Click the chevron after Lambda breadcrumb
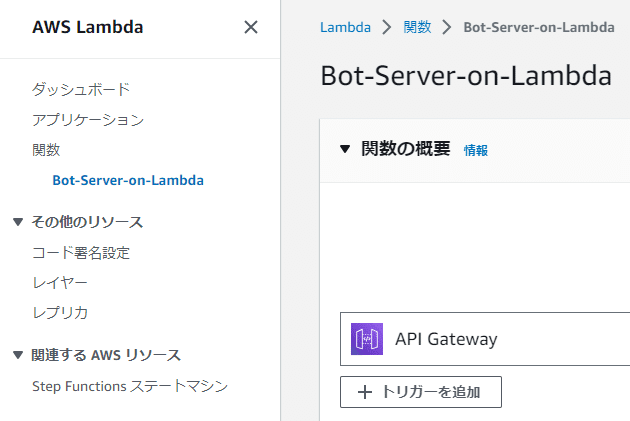Image resolution: width=630 pixels, height=421 pixels. (x=387, y=27)
